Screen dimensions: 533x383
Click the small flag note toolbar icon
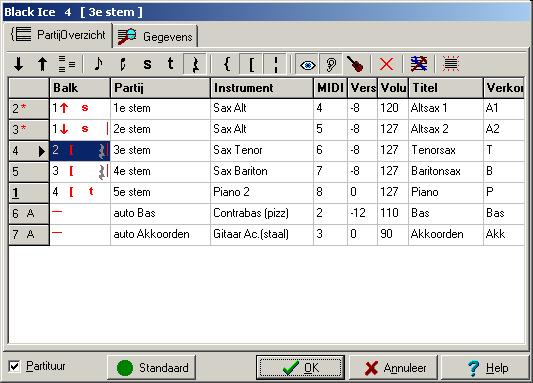point(123,64)
